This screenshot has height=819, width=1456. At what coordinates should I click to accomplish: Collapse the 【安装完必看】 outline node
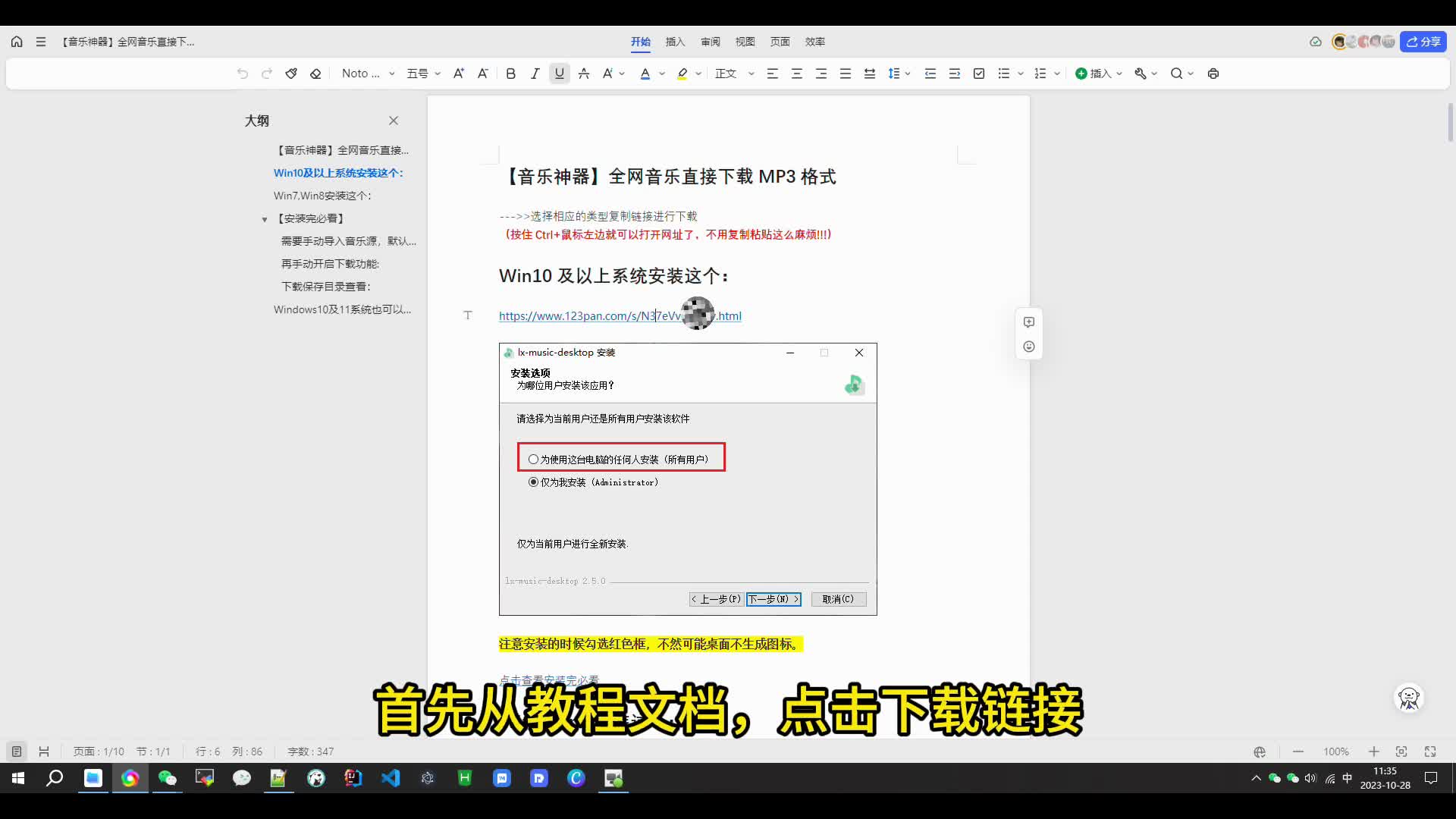[x=265, y=219]
